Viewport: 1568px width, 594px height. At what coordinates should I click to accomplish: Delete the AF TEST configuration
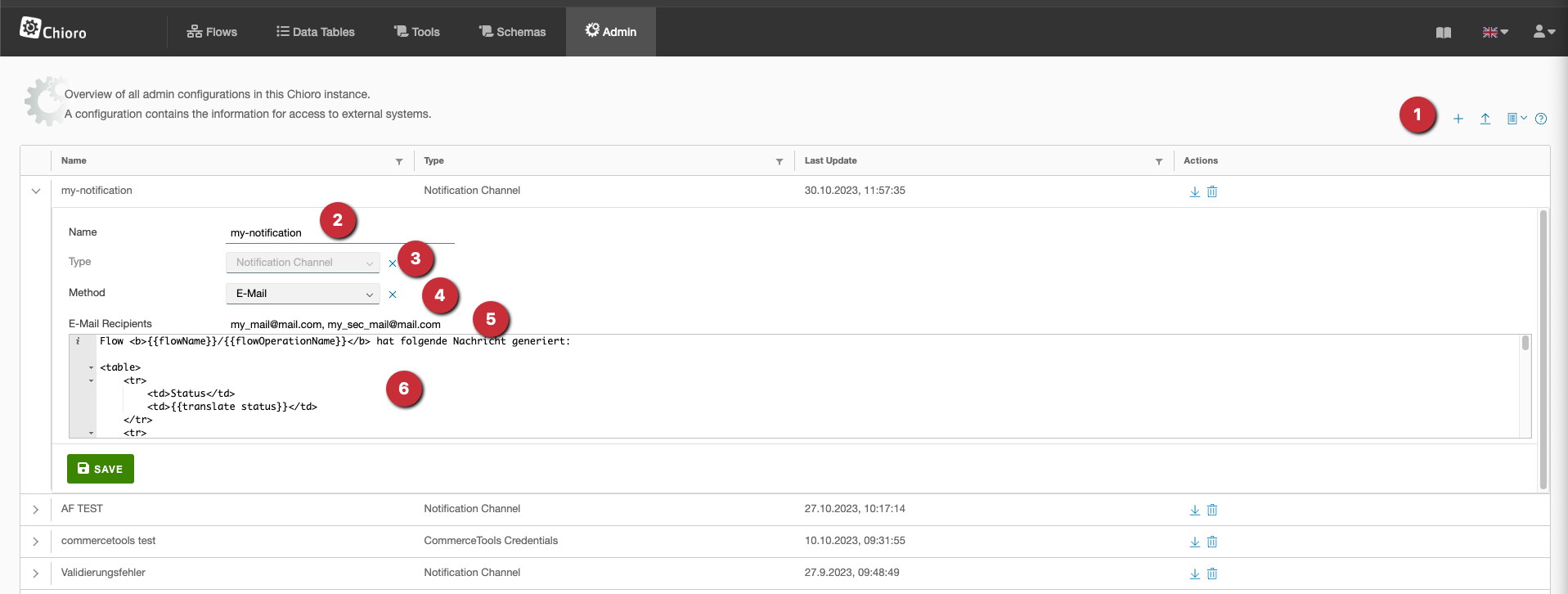click(1212, 510)
